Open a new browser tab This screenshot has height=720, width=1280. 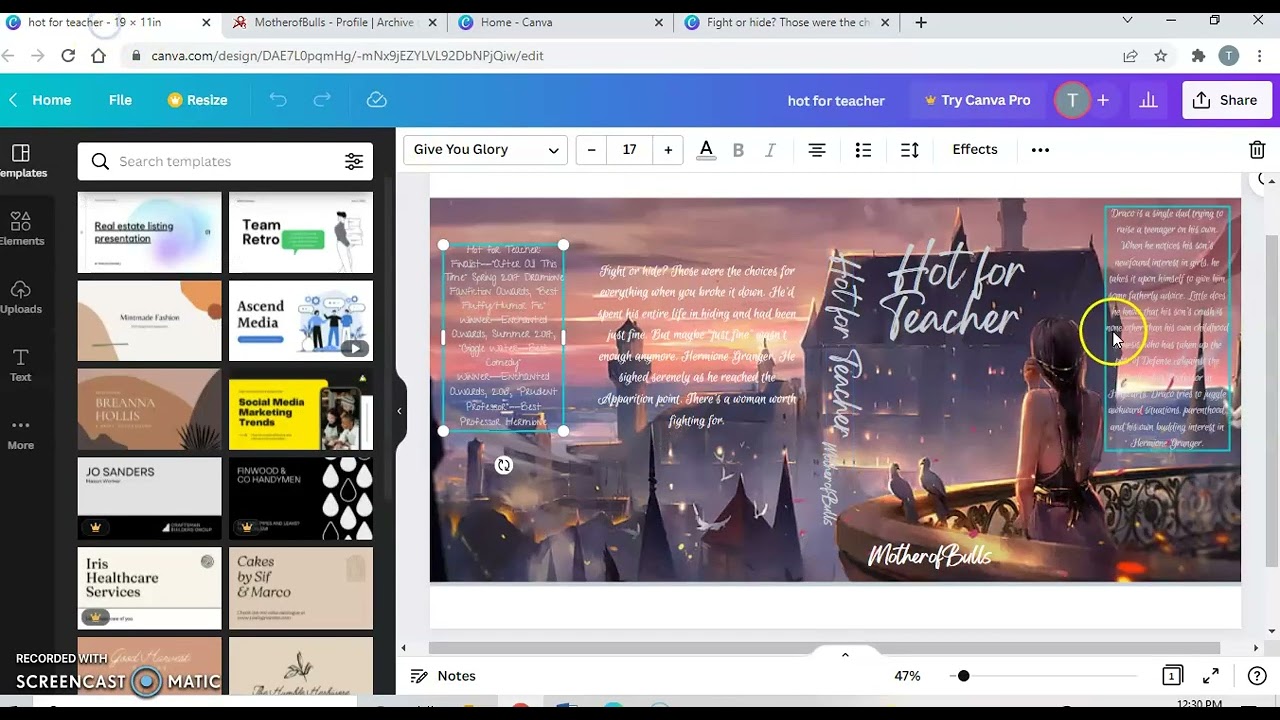921,22
